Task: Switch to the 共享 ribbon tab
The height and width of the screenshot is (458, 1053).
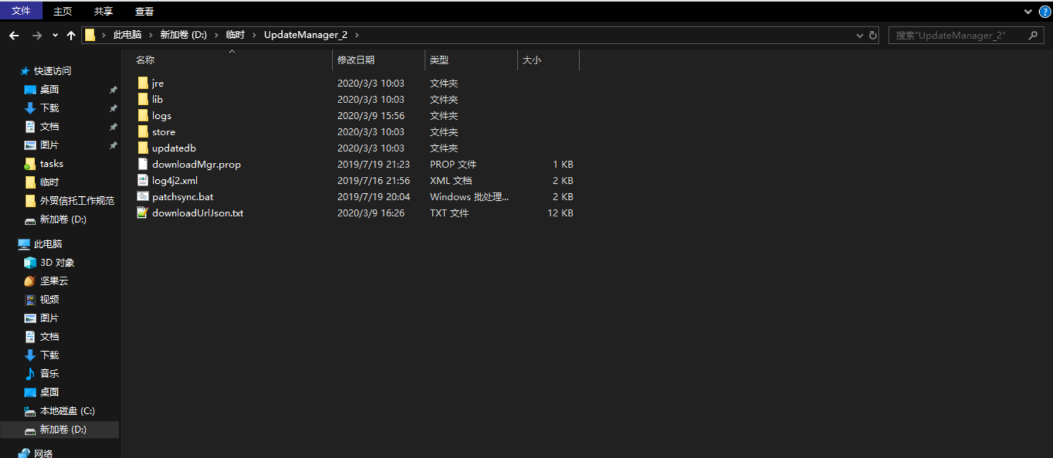Action: 103,11
